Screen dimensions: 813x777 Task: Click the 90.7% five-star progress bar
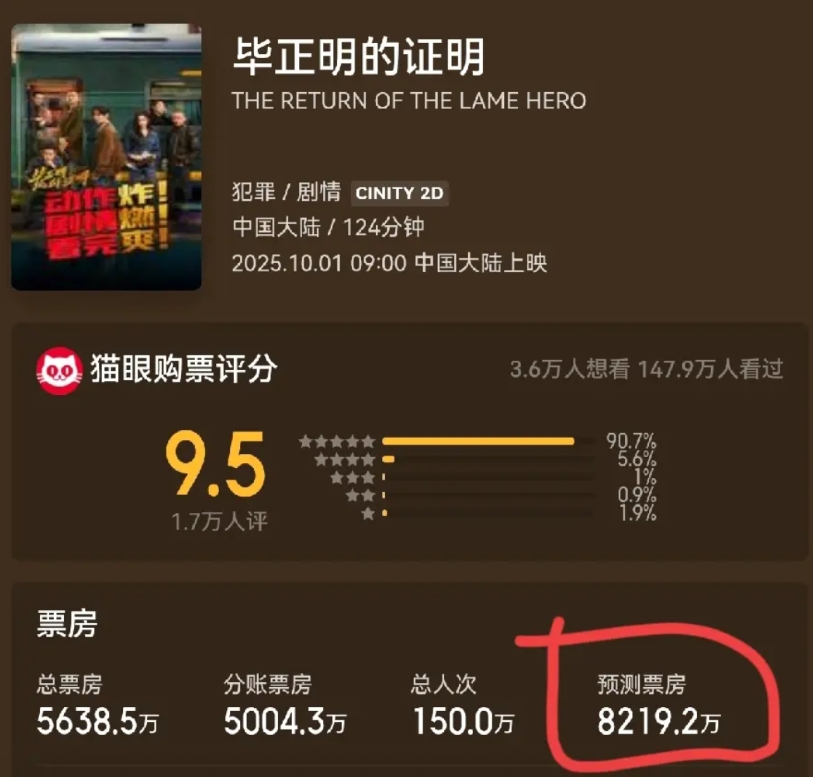pyautogui.click(x=488, y=442)
